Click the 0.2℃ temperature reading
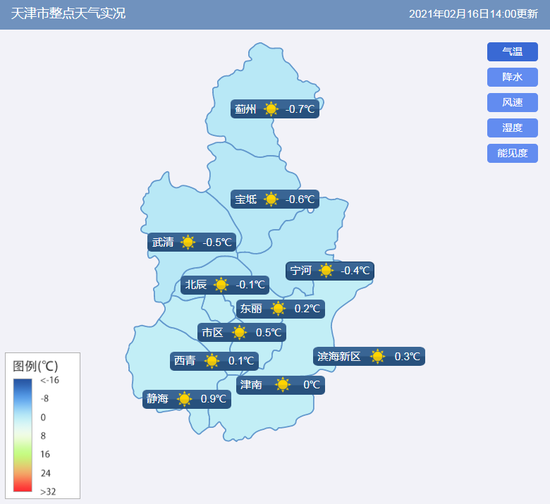Image resolution: width=550 pixels, height=504 pixels. pyautogui.click(x=307, y=309)
